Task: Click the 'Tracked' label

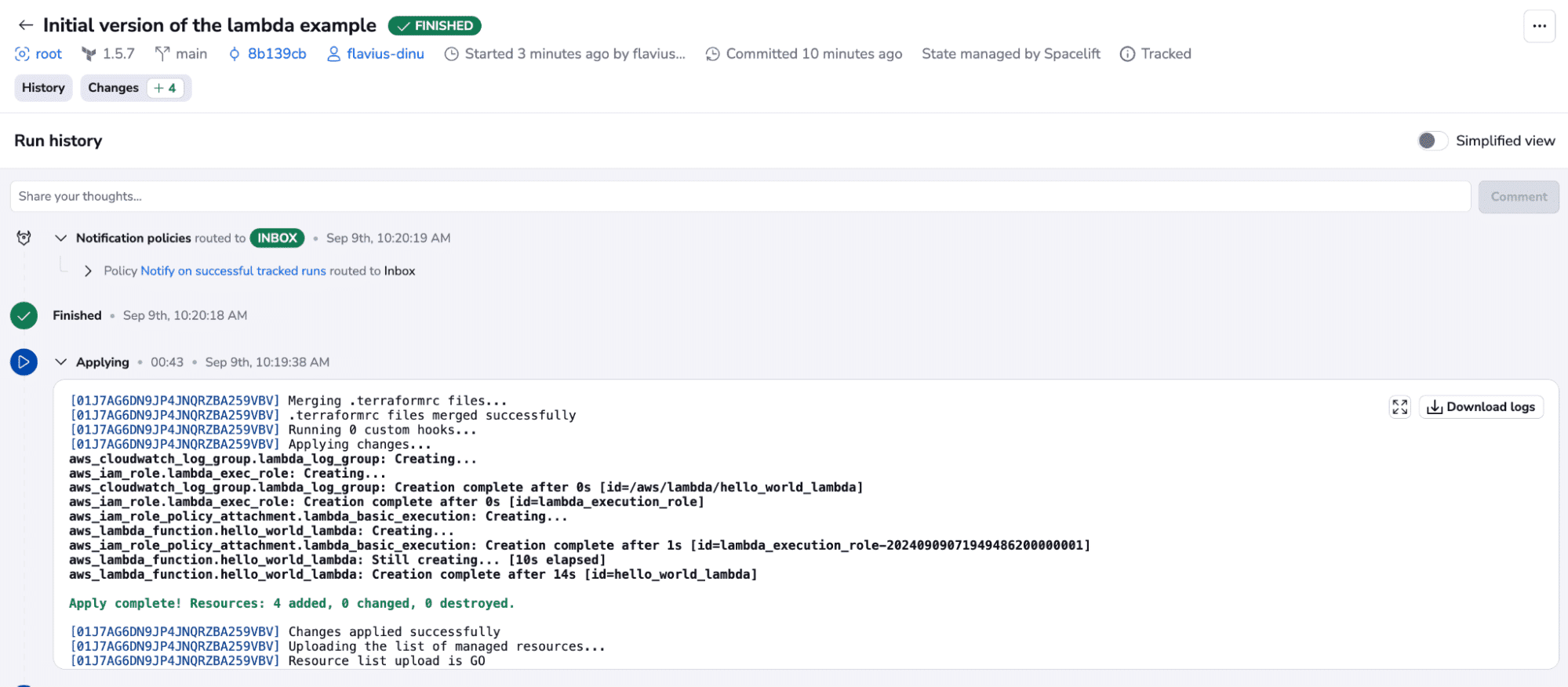Action: point(1166,54)
